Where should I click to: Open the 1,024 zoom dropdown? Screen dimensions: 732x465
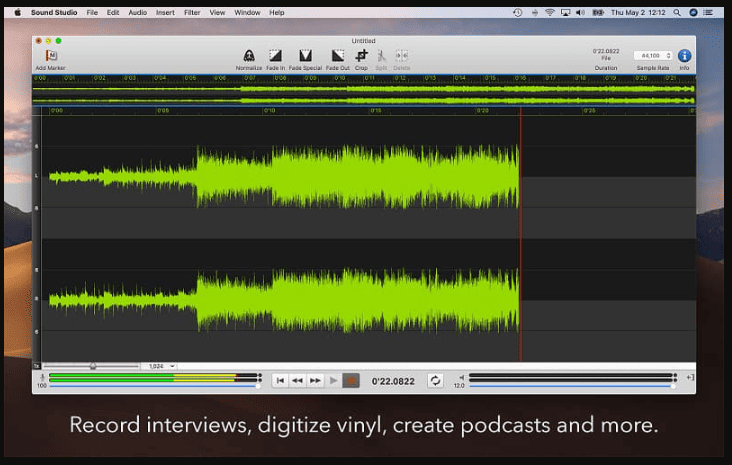coord(162,366)
